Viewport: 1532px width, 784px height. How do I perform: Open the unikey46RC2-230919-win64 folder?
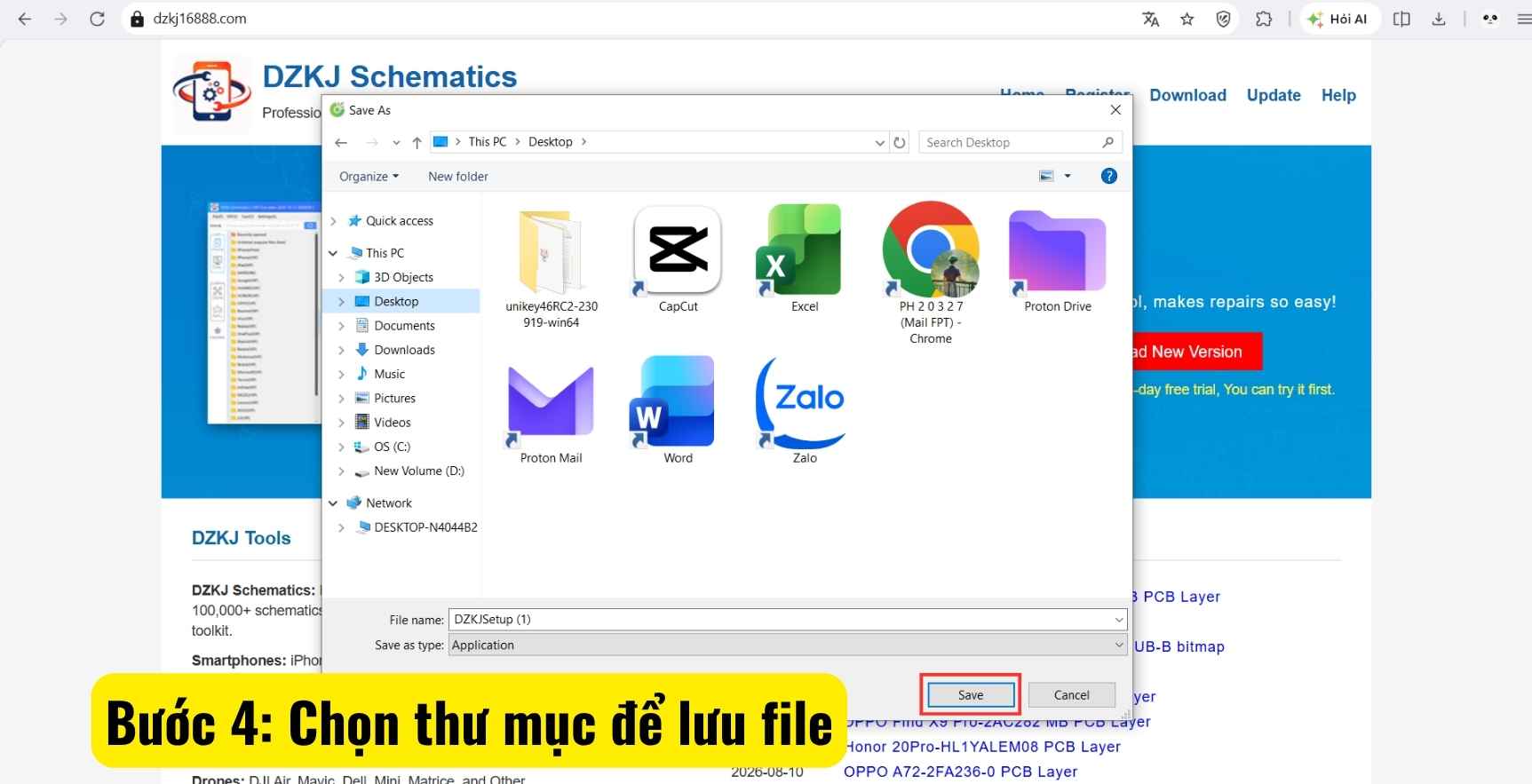(551, 252)
